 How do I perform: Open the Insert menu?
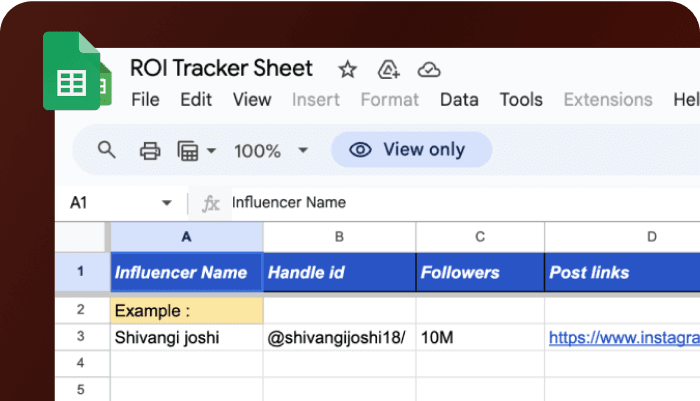316,100
